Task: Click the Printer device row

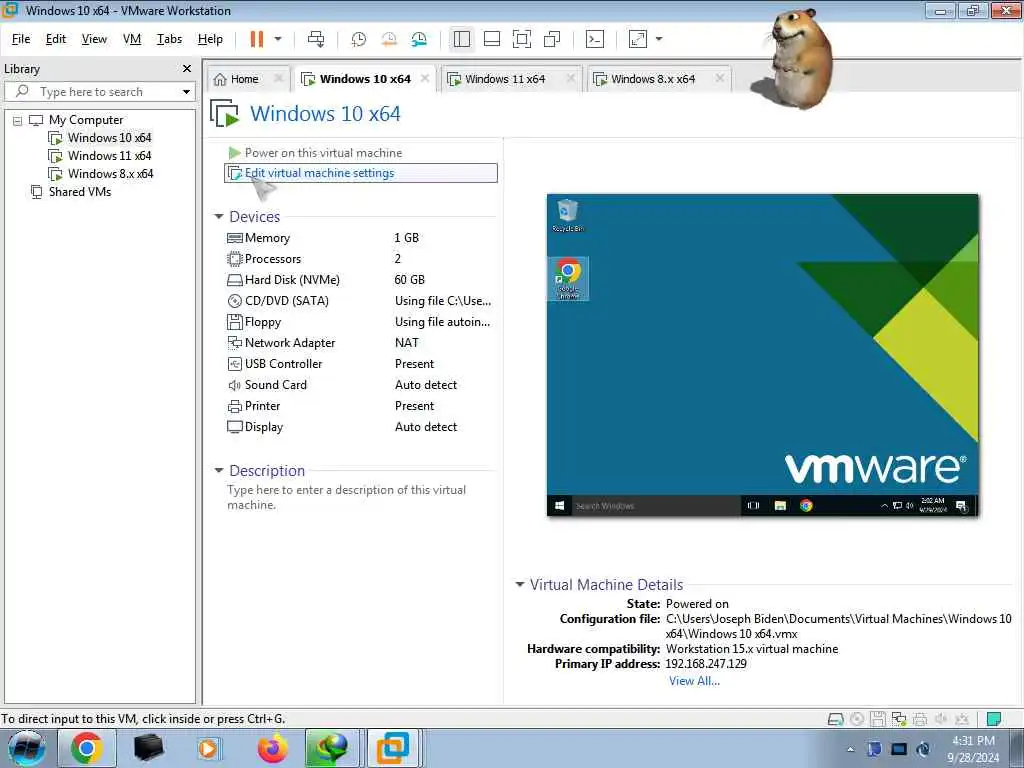Action: click(360, 406)
